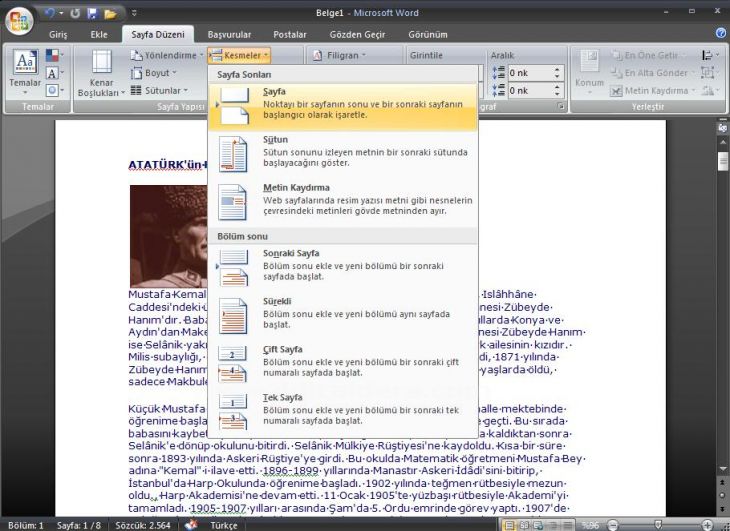Undo the last action in Quick Access toolbar
This screenshot has height=531, width=730.
tap(50, 13)
